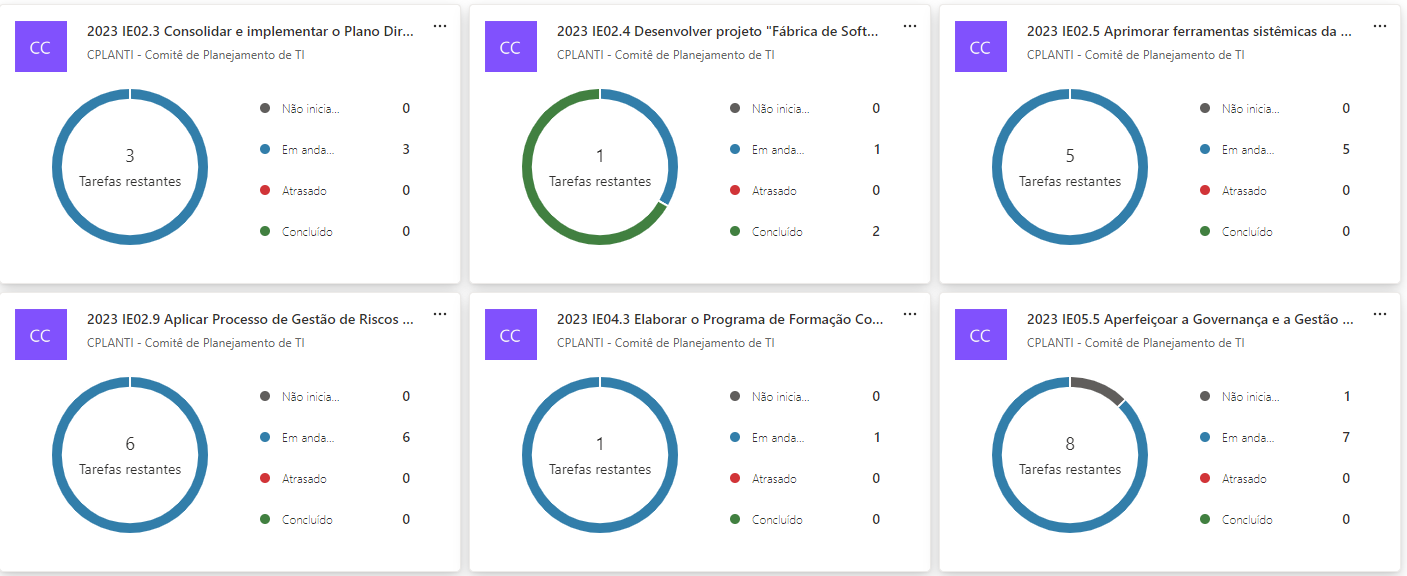The image size is (1407, 576).
Task: Click the 6 Tarefas restantes donut center
Action: click(x=130, y=455)
